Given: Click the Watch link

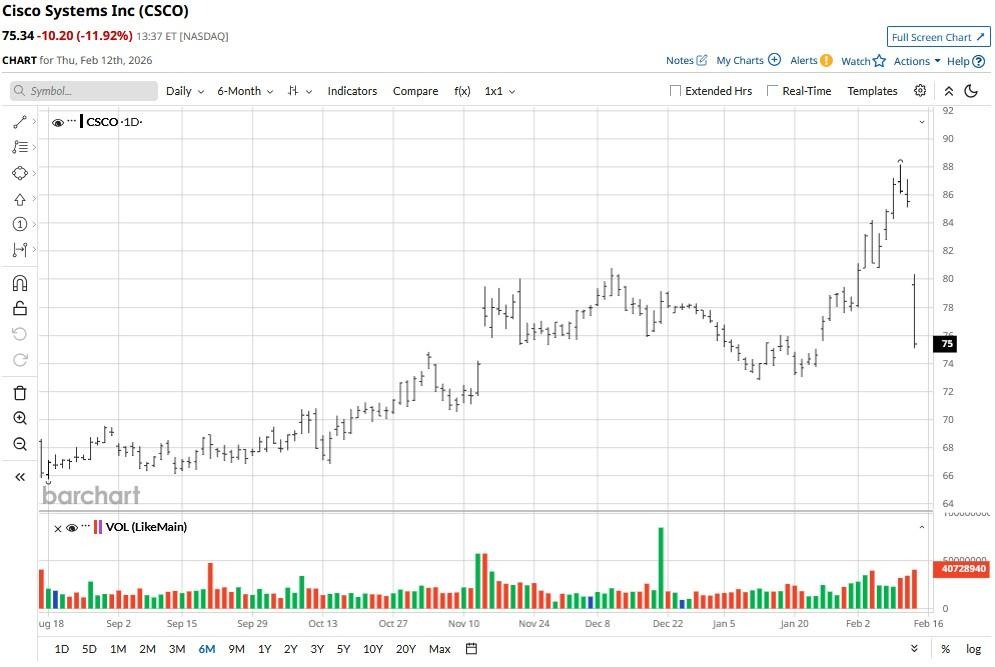Looking at the screenshot, I should [x=855, y=61].
